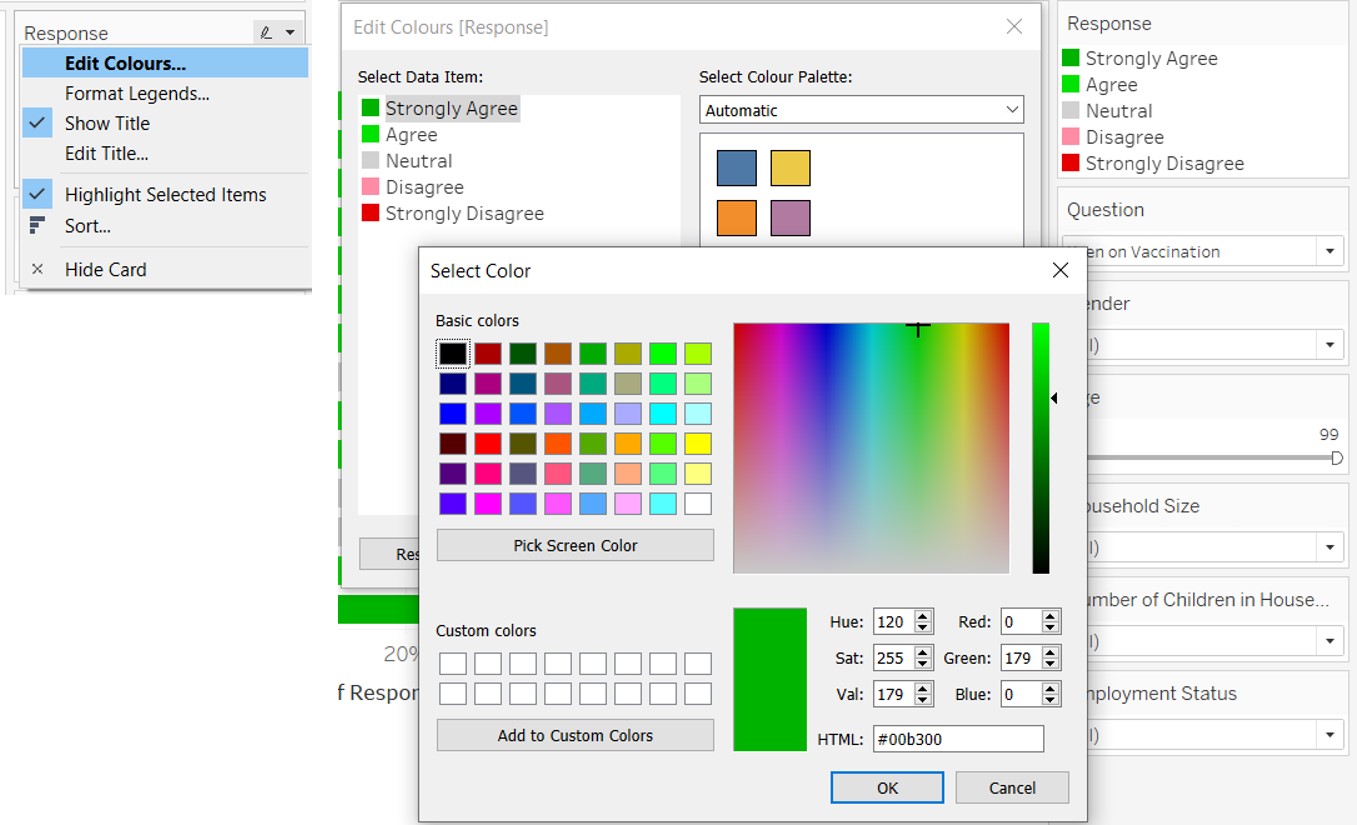Image resolution: width=1357 pixels, height=825 pixels.
Task: Click the Pick Screen Color button
Action: (574, 545)
